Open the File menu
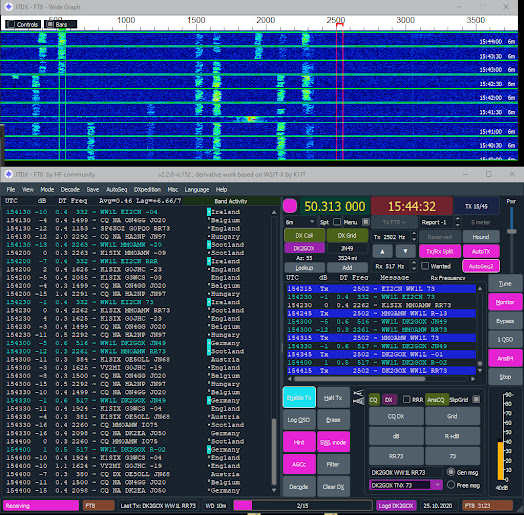The image size is (524, 515). click(11, 189)
